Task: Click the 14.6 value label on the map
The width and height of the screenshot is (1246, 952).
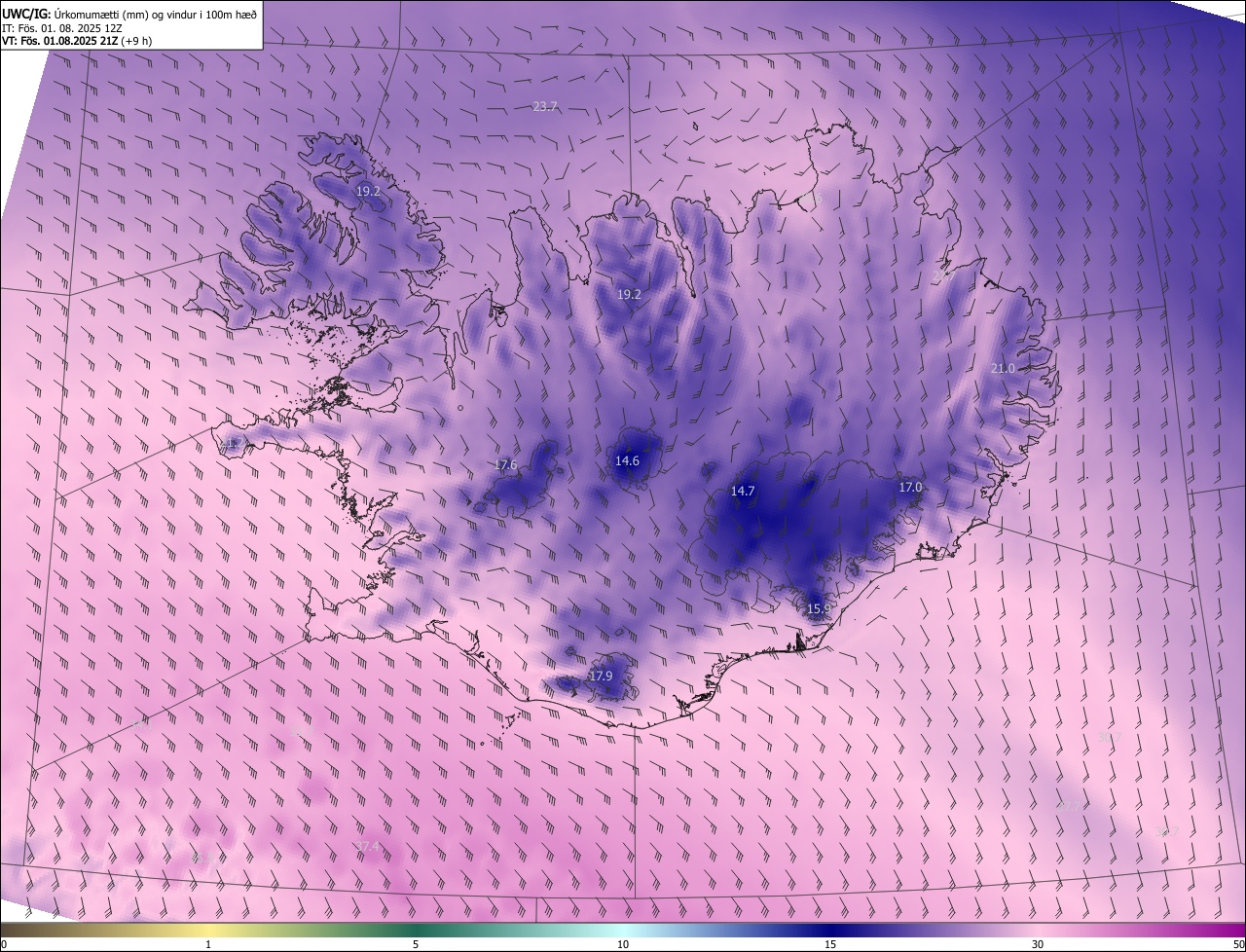Action: 627,460
